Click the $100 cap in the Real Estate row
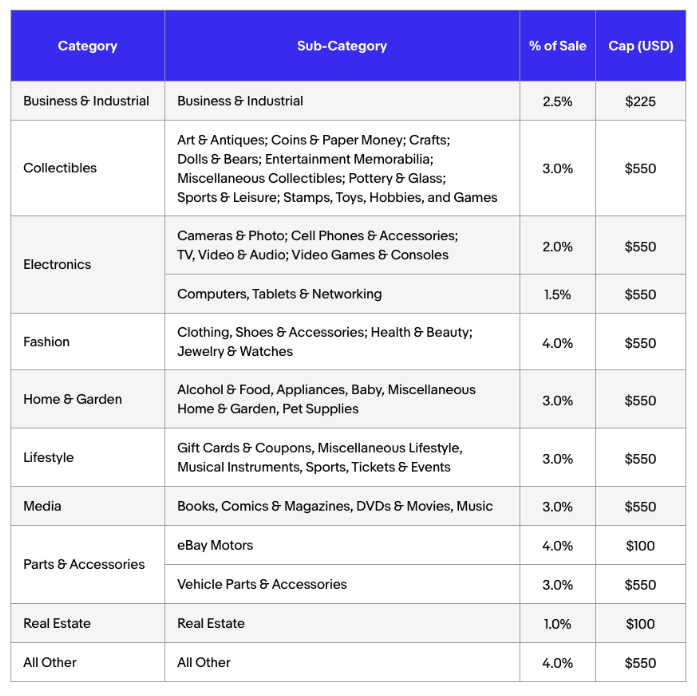 (640, 624)
